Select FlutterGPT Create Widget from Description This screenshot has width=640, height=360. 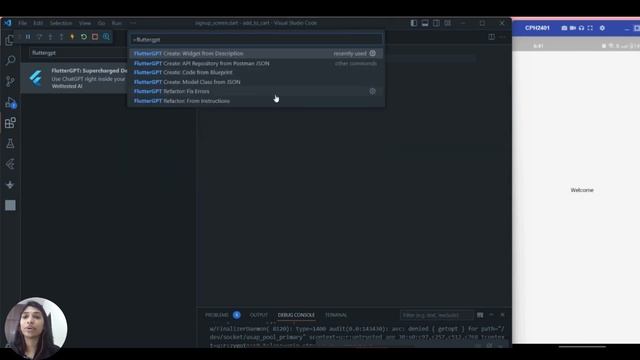[256, 53]
